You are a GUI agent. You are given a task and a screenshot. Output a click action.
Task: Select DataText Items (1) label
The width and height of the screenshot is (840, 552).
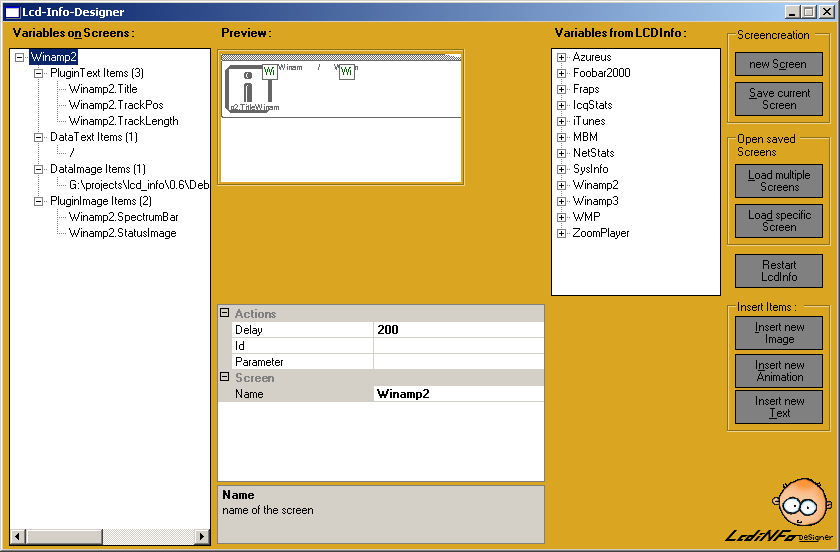(x=94, y=137)
